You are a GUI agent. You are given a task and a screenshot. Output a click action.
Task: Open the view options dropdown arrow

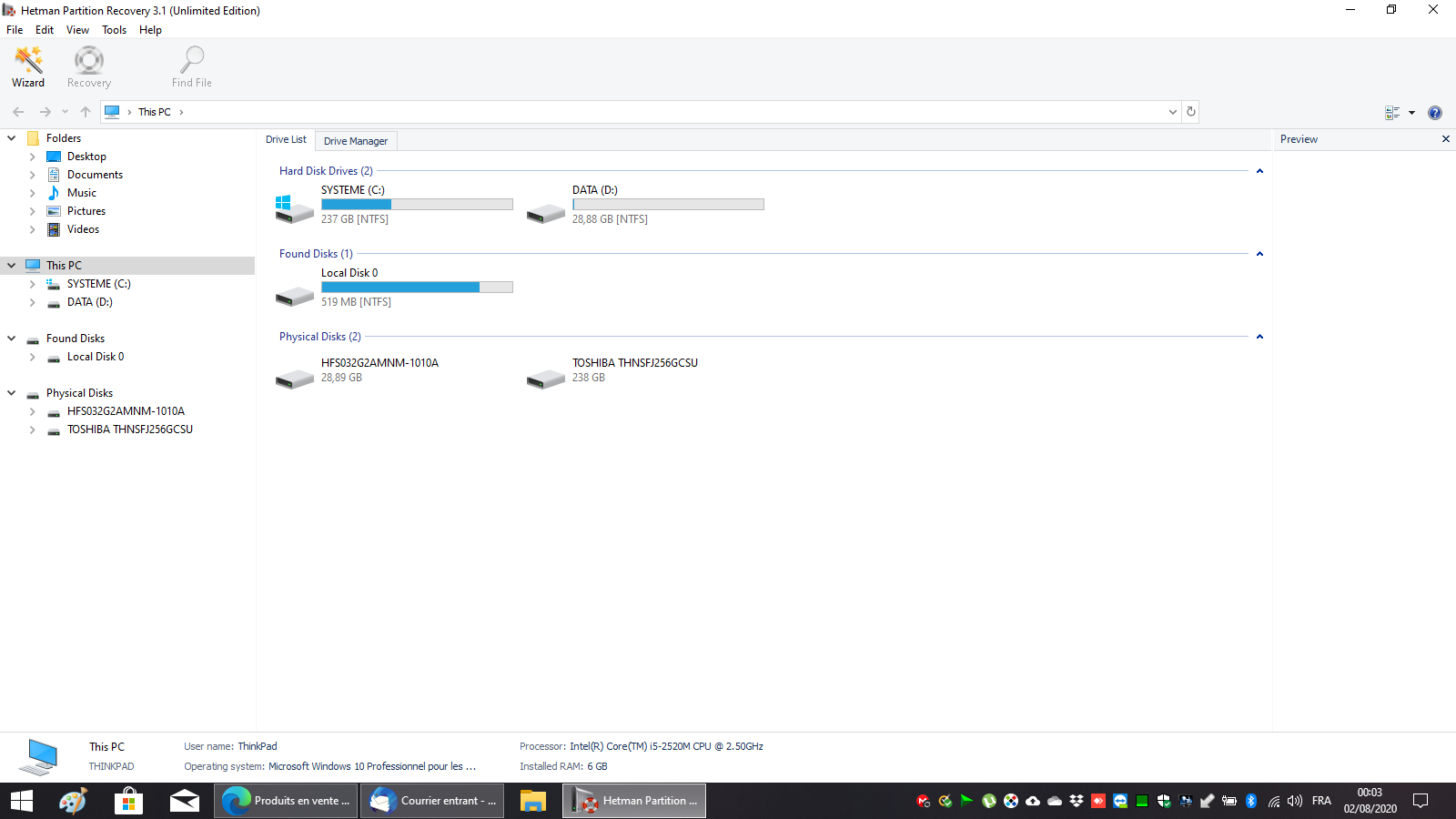click(1411, 113)
